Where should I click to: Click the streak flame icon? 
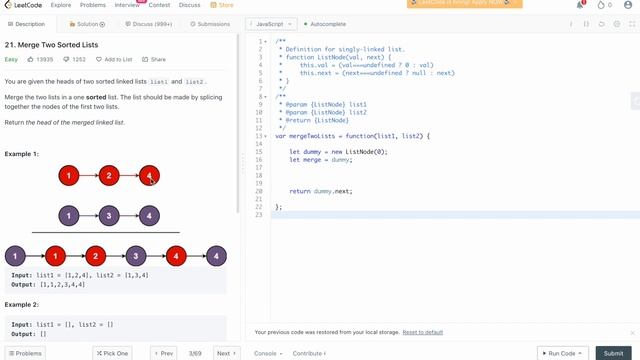tap(601, 5)
